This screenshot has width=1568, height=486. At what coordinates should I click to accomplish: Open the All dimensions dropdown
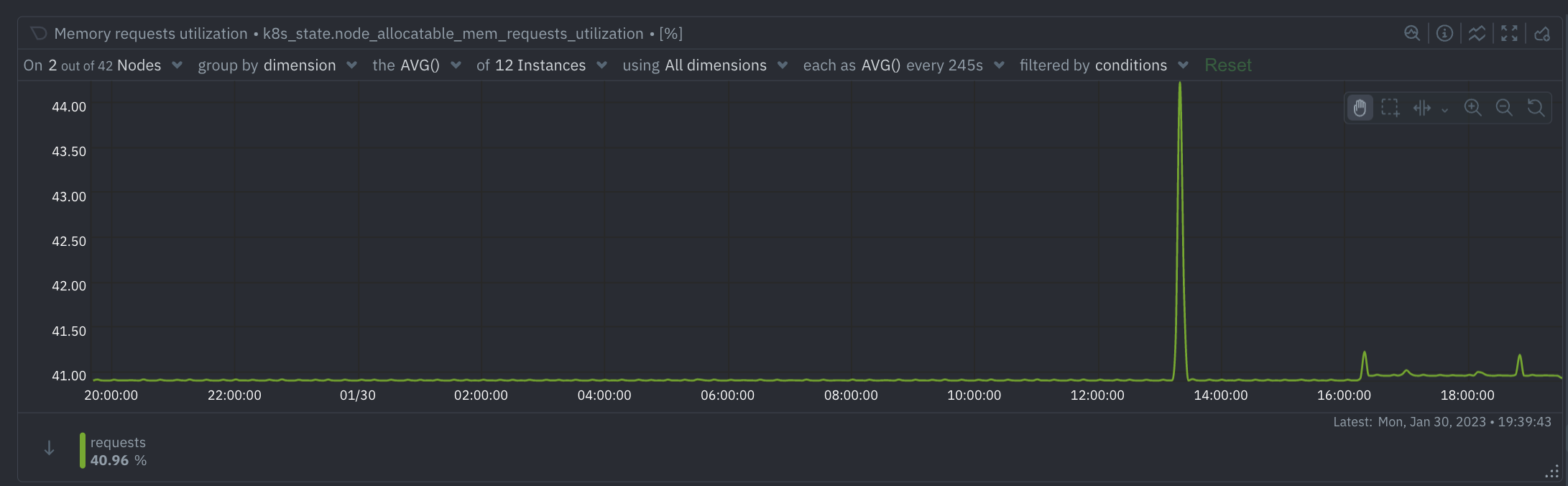click(705, 65)
